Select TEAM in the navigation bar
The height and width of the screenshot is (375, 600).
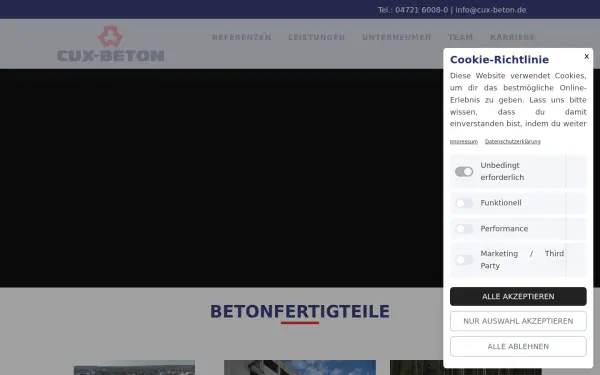(x=460, y=38)
